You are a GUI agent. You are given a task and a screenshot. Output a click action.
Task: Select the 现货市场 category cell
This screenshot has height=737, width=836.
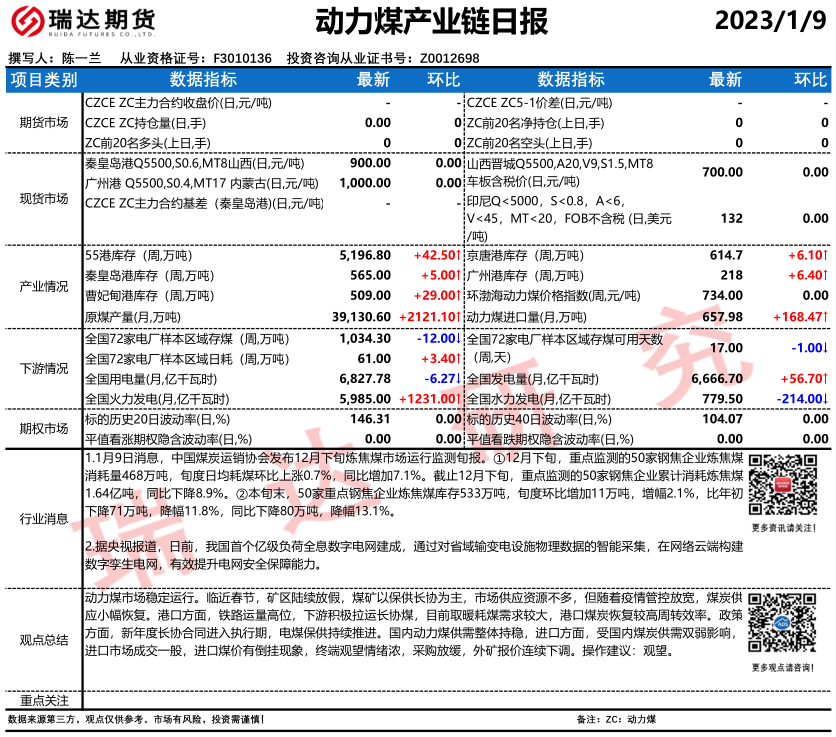click(x=44, y=199)
